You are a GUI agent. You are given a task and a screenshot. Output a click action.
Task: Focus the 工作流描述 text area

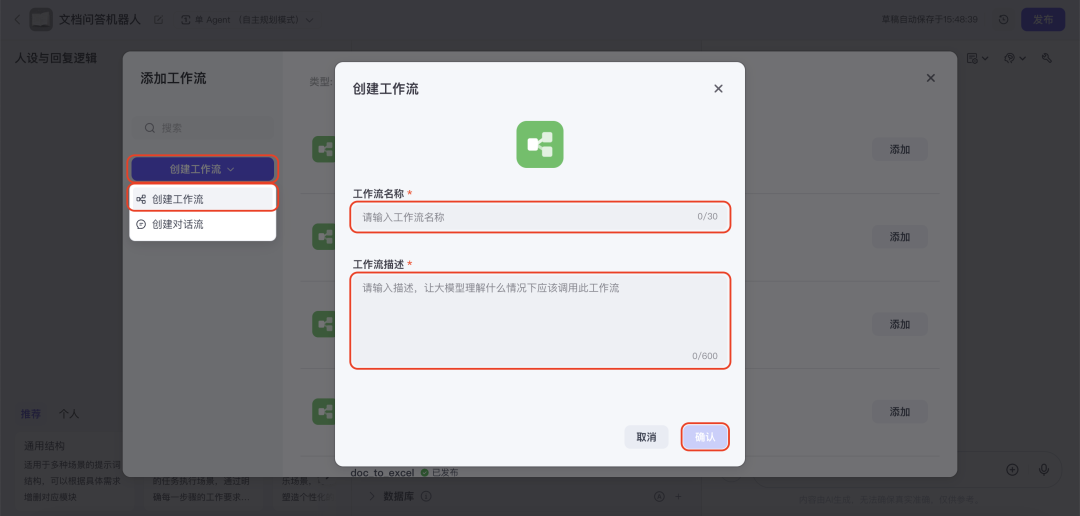540,320
